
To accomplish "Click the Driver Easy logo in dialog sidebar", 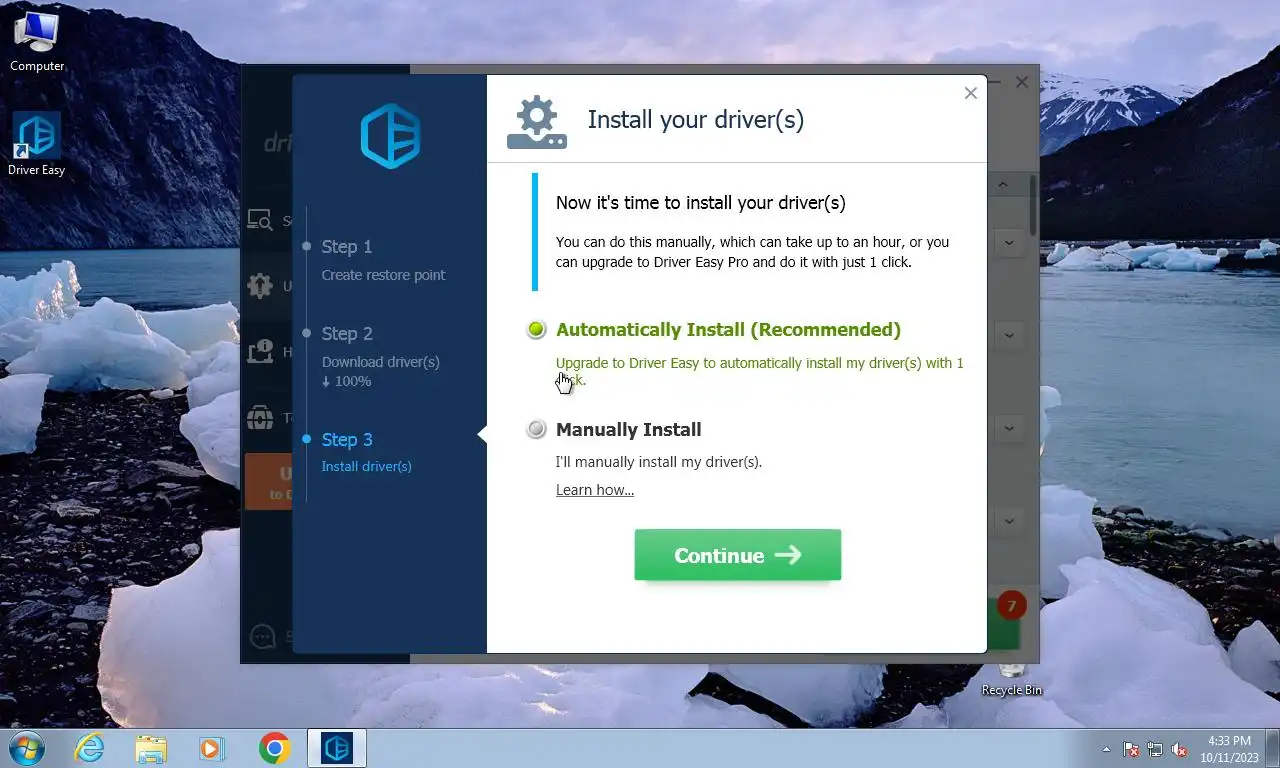I will click(390, 136).
